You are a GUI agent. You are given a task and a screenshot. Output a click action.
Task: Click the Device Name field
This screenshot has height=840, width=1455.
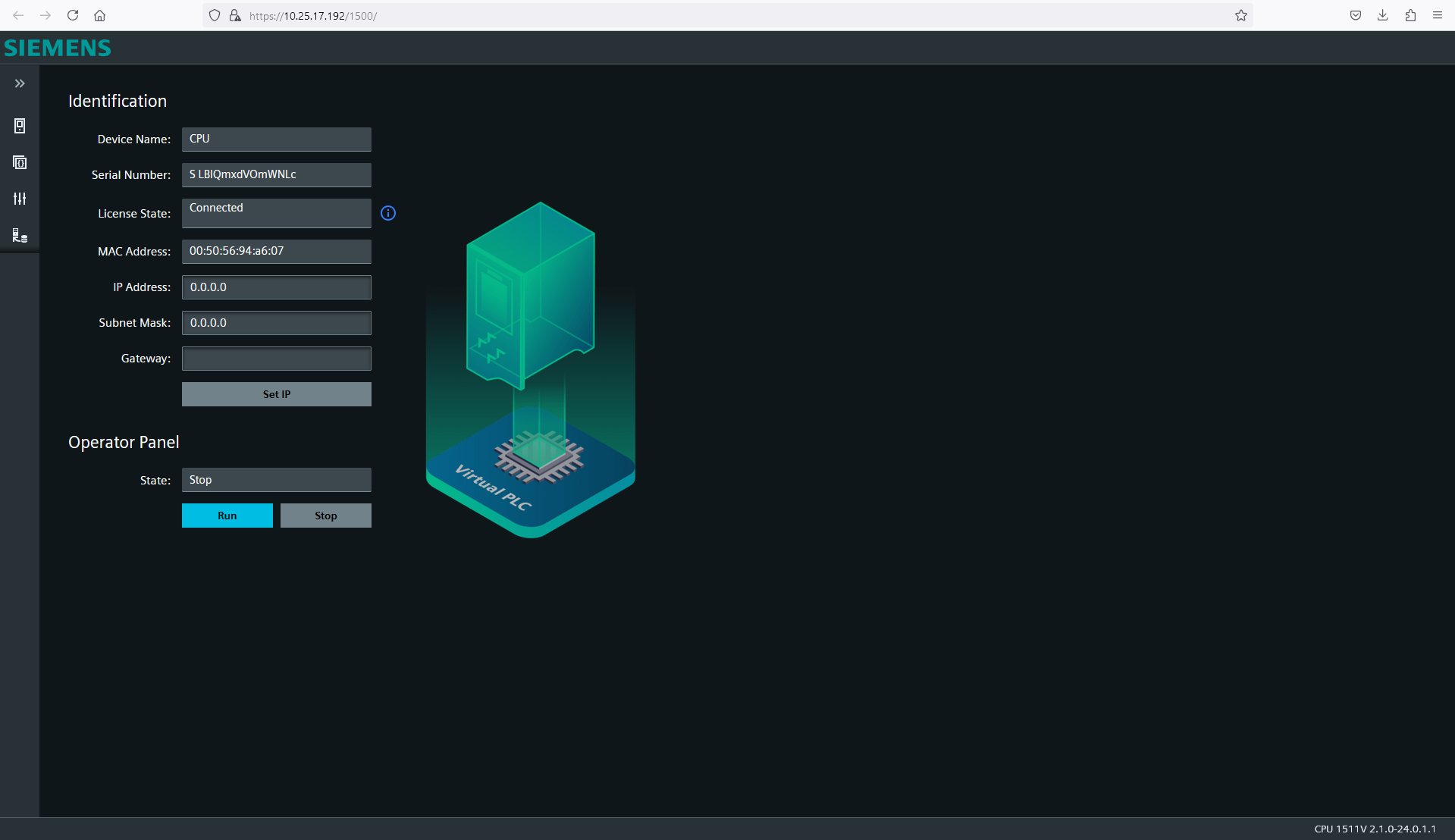click(277, 139)
